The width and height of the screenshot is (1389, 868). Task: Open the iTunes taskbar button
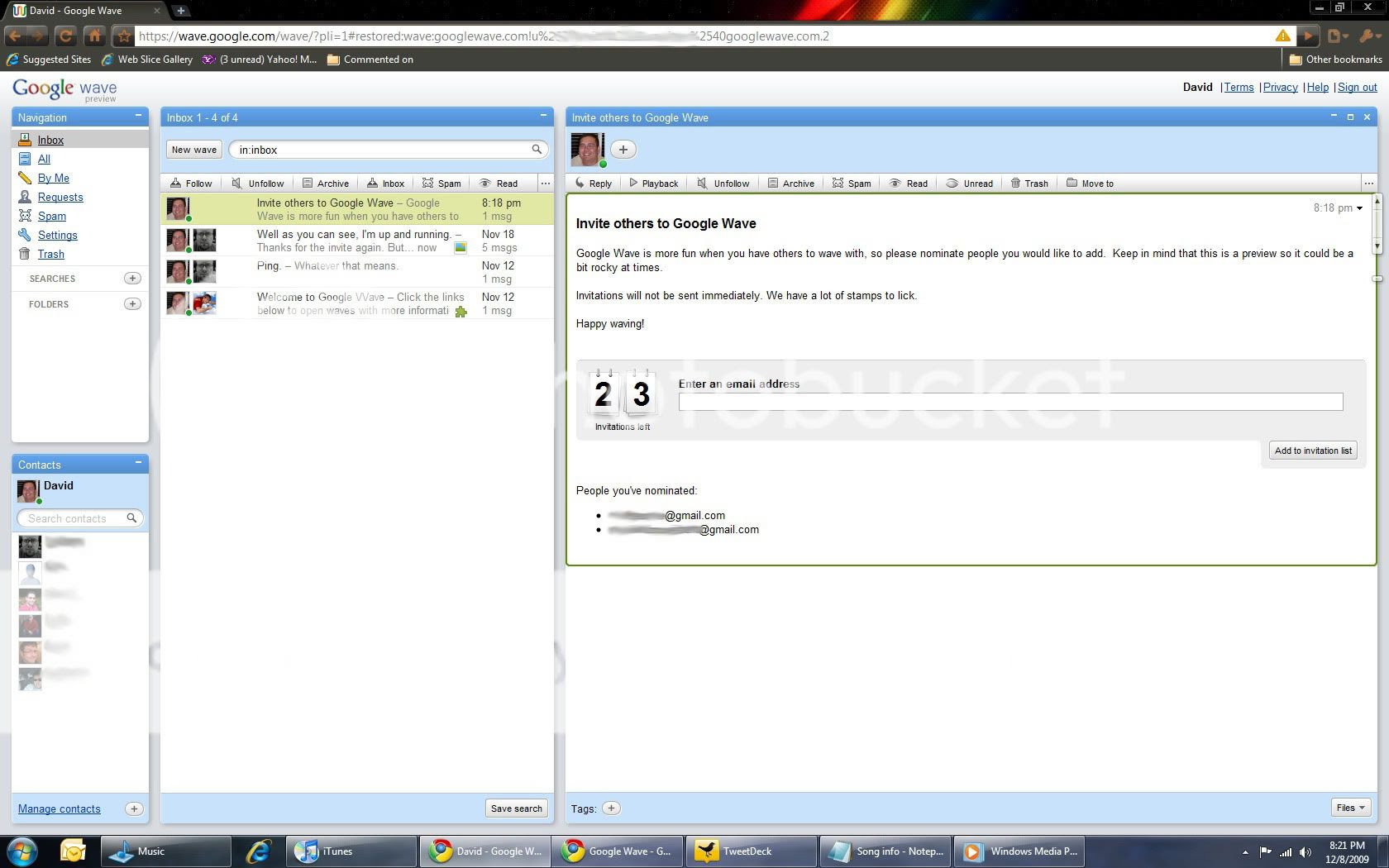(x=351, y=851)
